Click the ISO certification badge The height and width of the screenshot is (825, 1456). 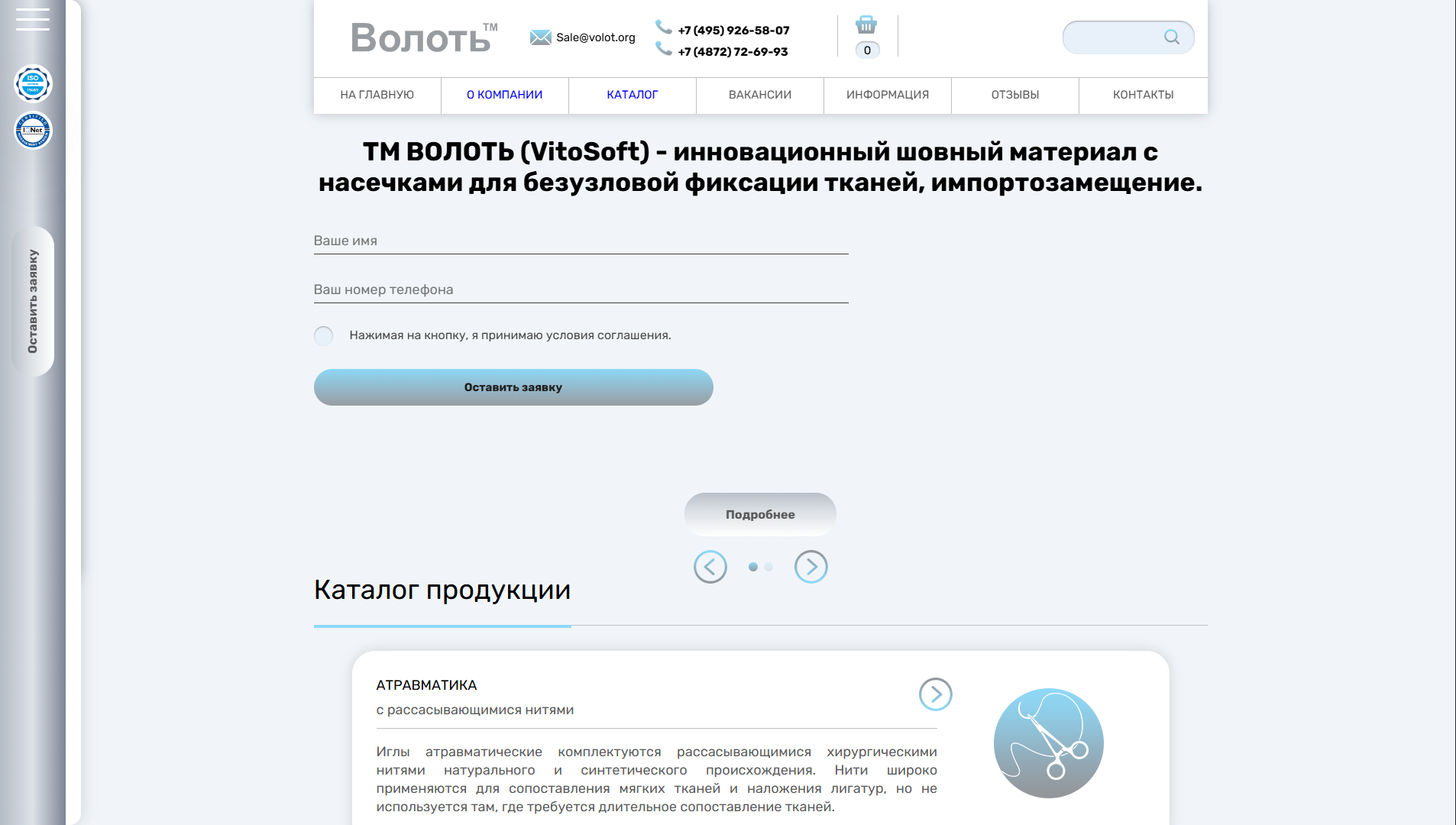pos(33,83)
